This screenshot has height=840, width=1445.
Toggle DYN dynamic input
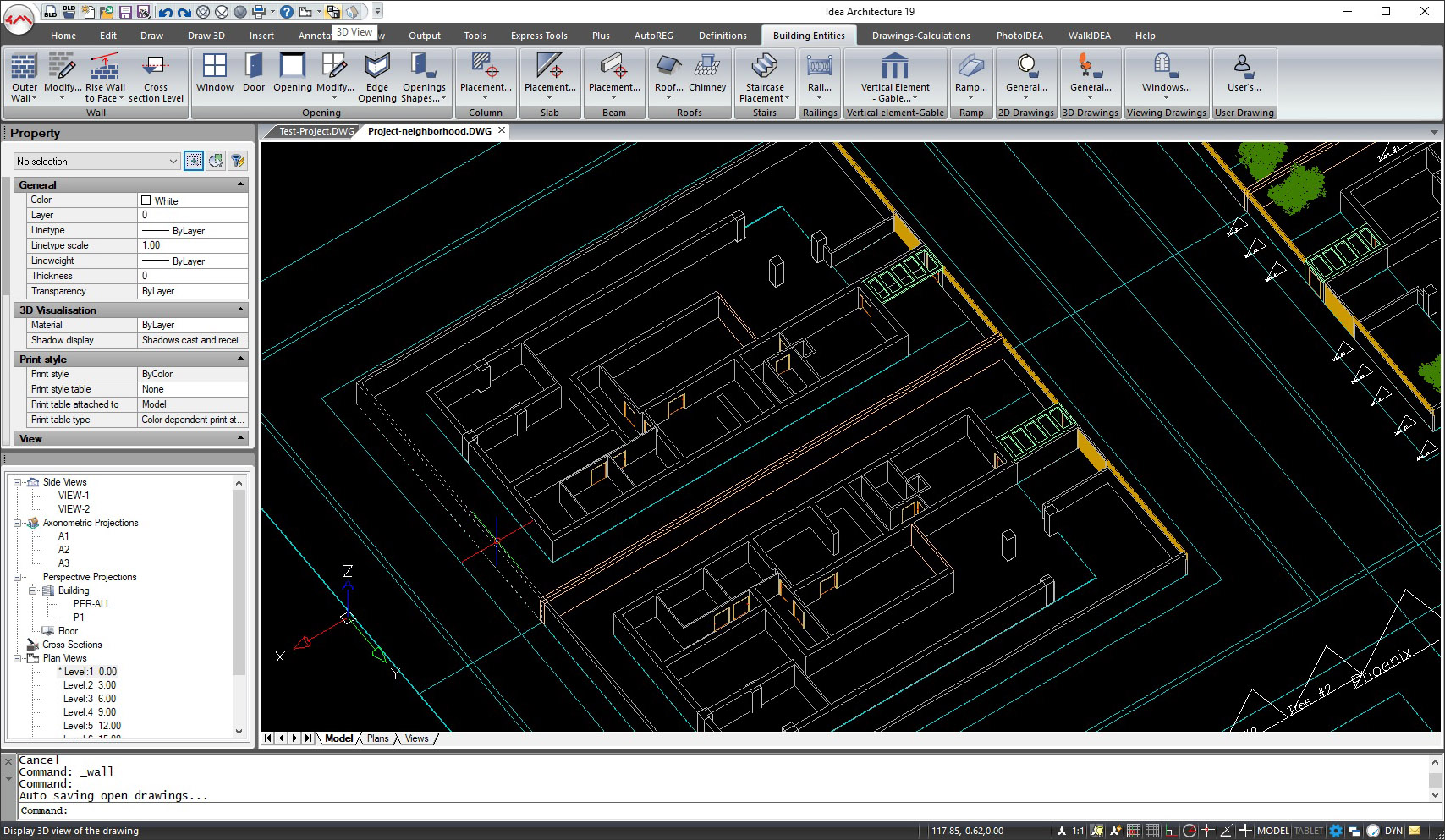[1393, 831]
